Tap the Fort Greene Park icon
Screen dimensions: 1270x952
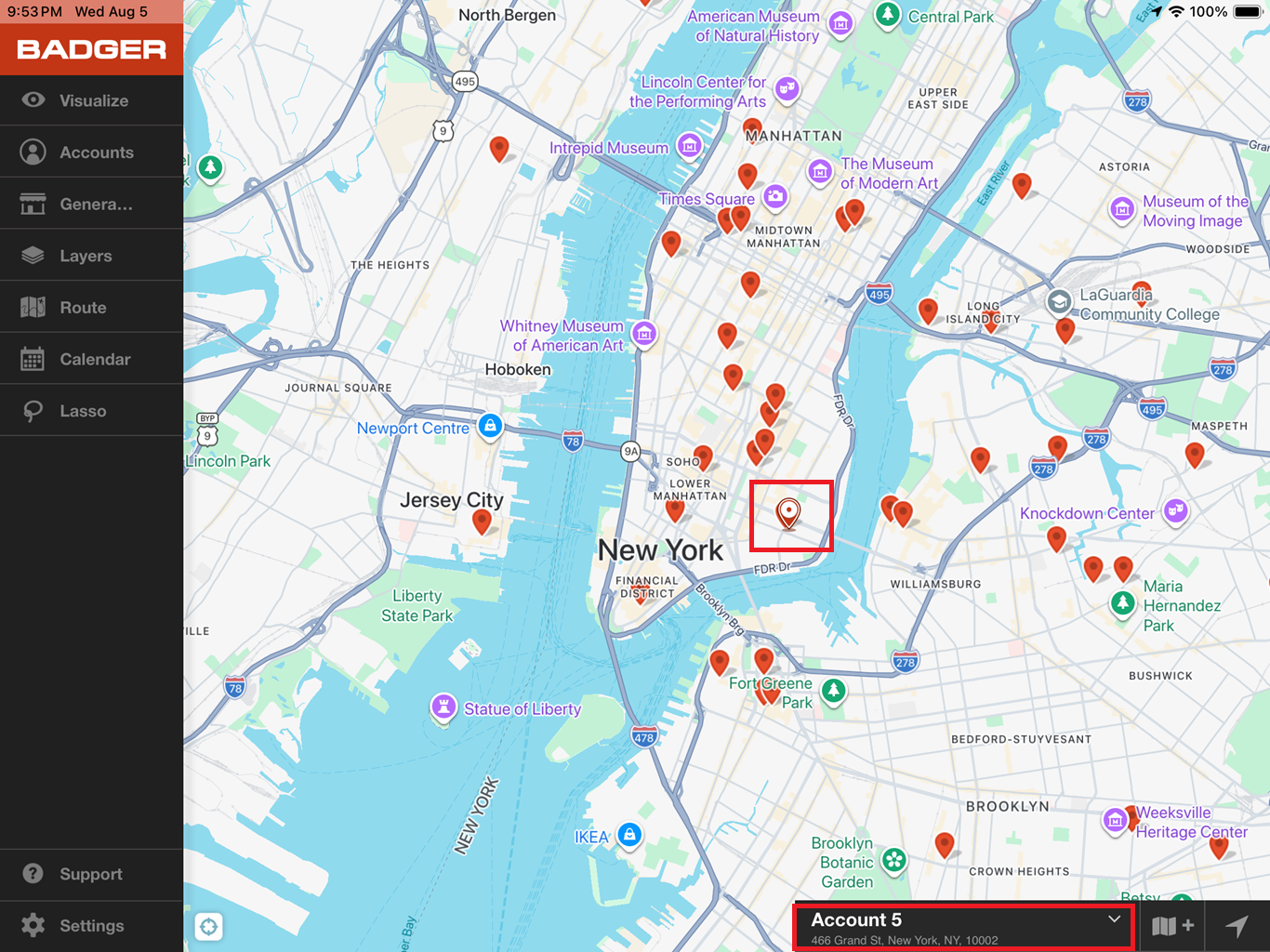coord(834,691)
